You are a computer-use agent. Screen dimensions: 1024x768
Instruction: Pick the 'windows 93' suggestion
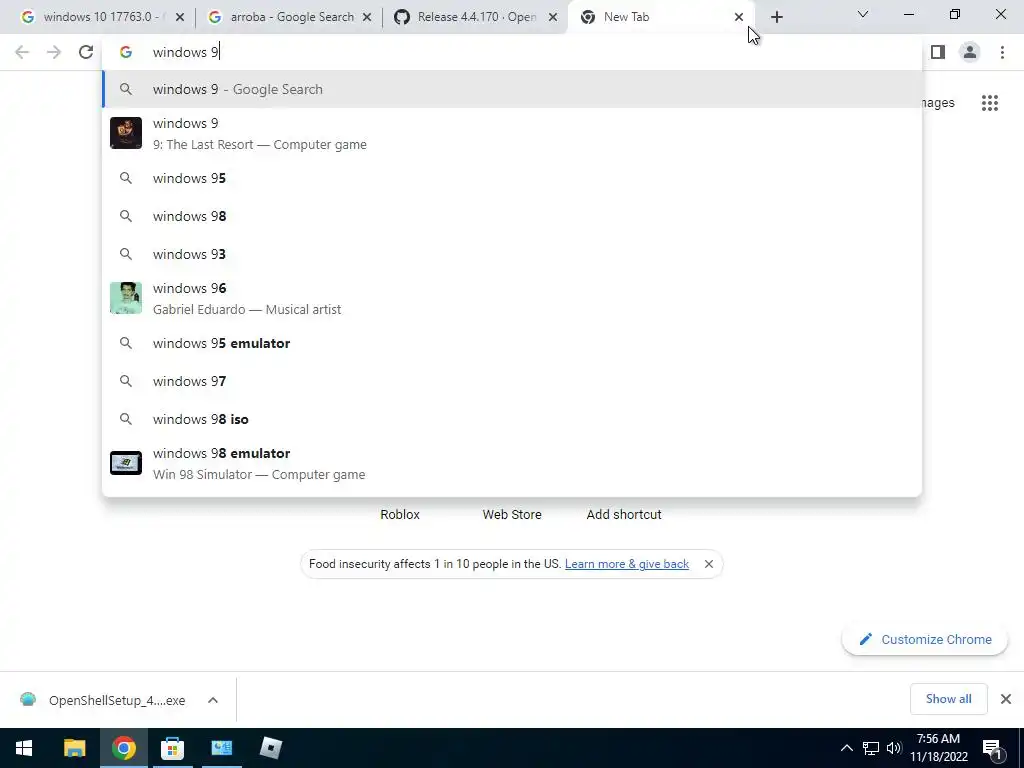click(x=513, y=254)
